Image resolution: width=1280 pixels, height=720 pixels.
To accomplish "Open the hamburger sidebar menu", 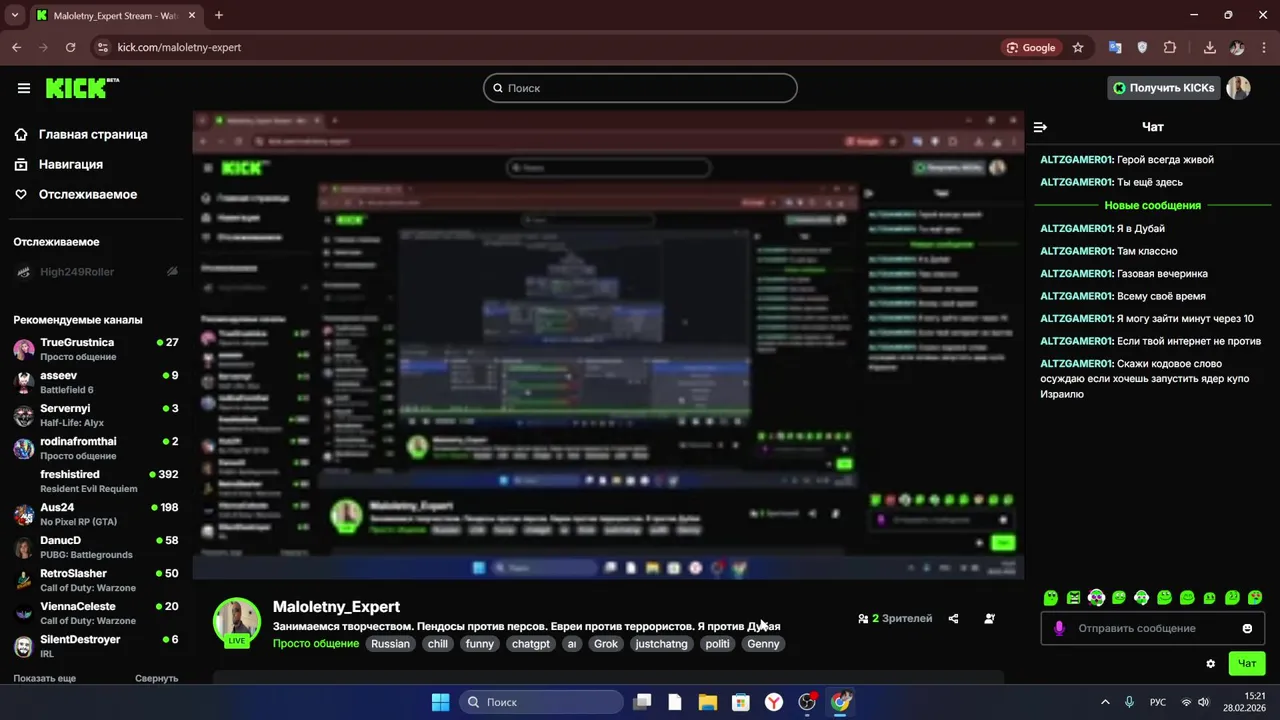I will click(x=24, y=88).
